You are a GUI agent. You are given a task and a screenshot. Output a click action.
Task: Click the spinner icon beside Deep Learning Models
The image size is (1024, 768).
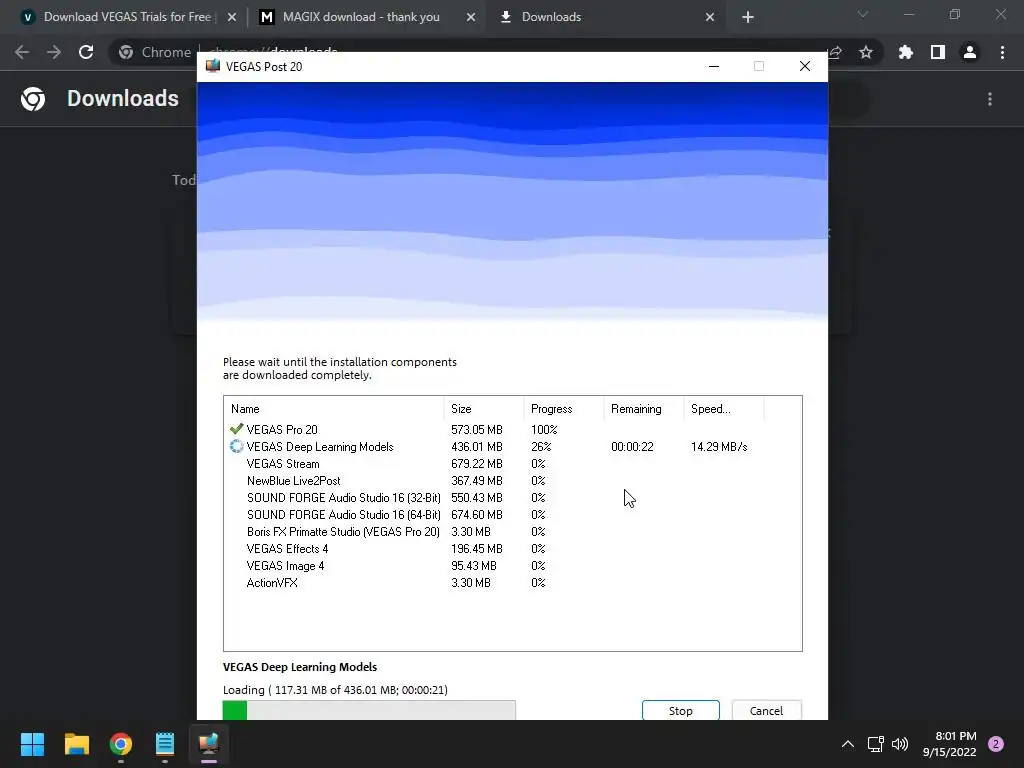[x=236, y=447]
